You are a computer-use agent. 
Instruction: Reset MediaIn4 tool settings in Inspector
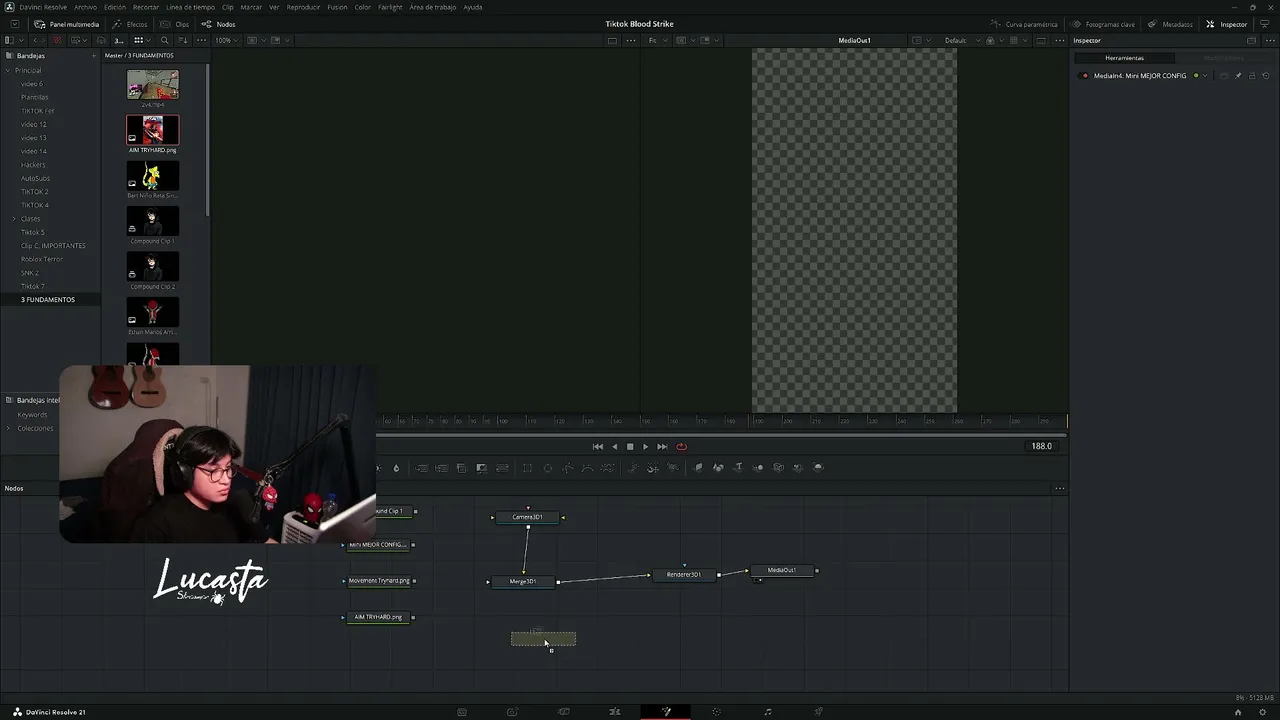[1266, 76]
